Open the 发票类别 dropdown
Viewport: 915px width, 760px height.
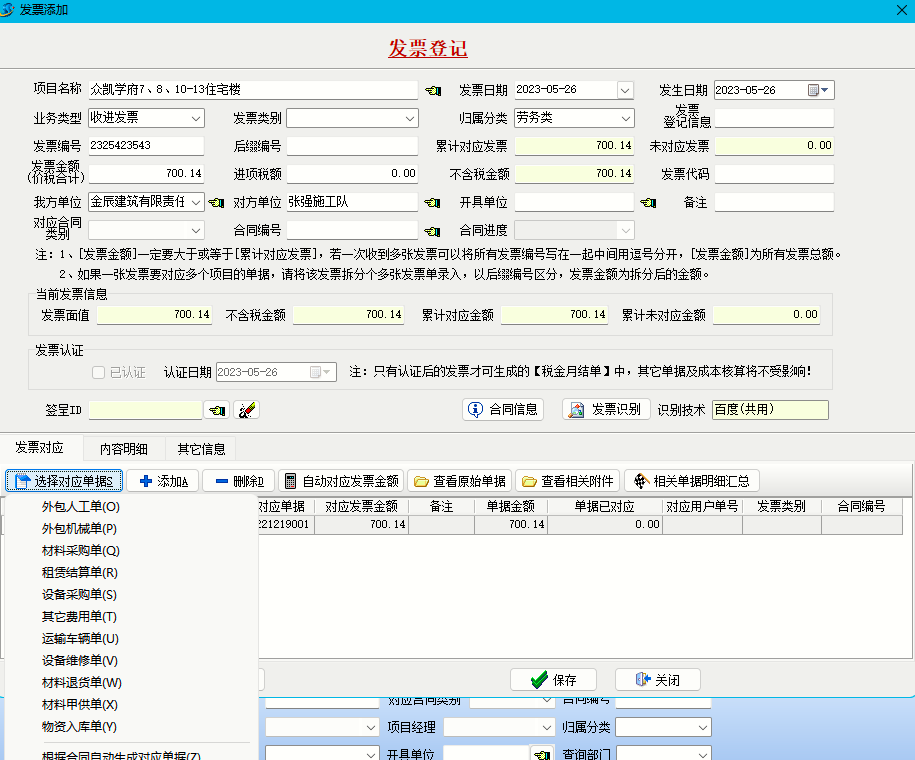click(410, 118)
